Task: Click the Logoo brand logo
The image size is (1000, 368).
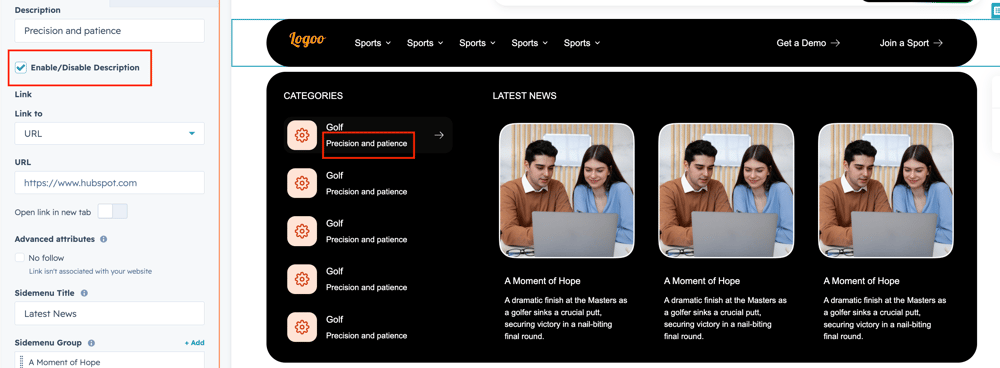Action: (307, 40)
